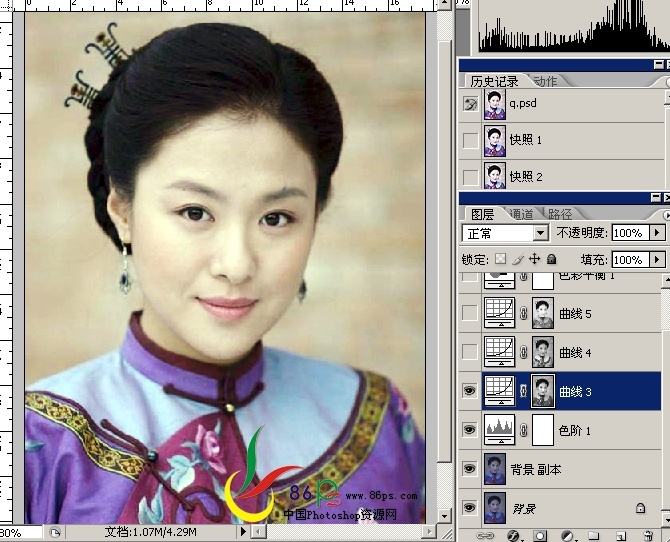Click the mask link chain on 色彩平衡 1
This screenshot has width=670, height=542.
click(523, 278)
